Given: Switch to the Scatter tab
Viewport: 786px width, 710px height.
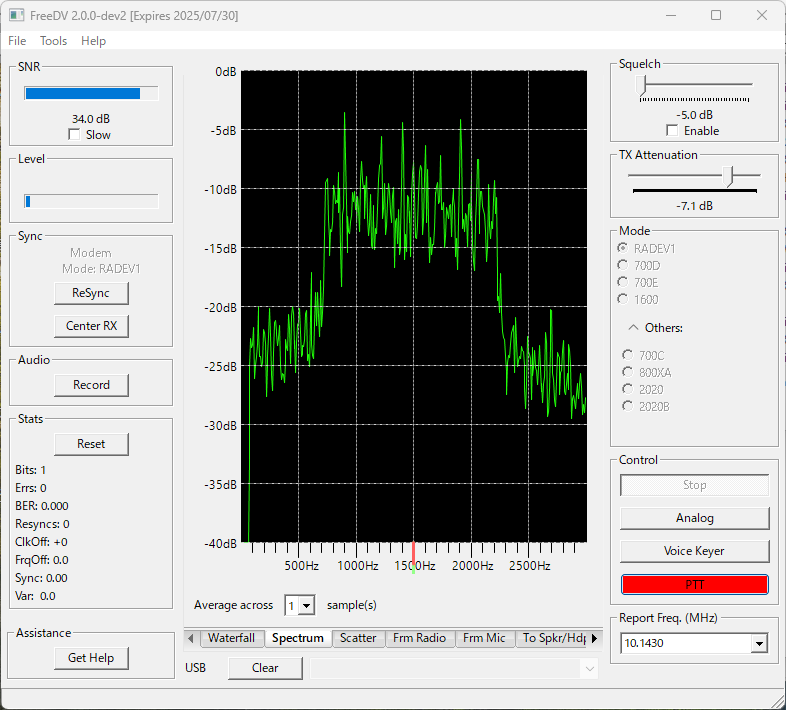Looking at the screenshot, I should 358,638.
